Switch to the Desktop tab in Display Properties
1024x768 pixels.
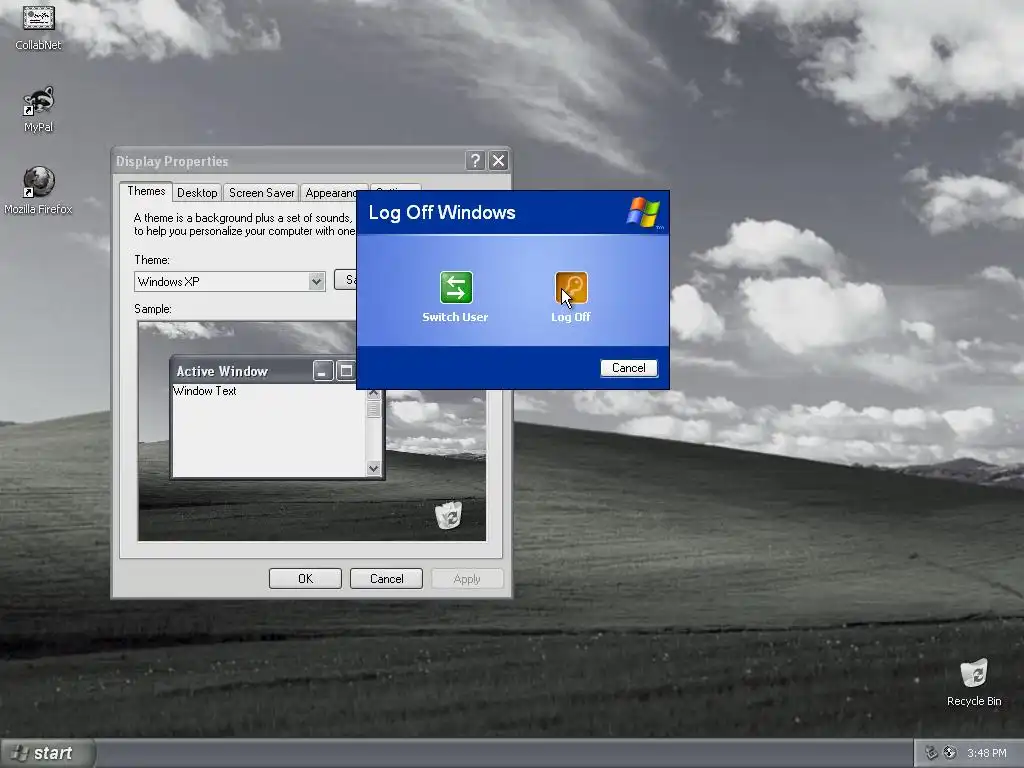click(197, 193)
